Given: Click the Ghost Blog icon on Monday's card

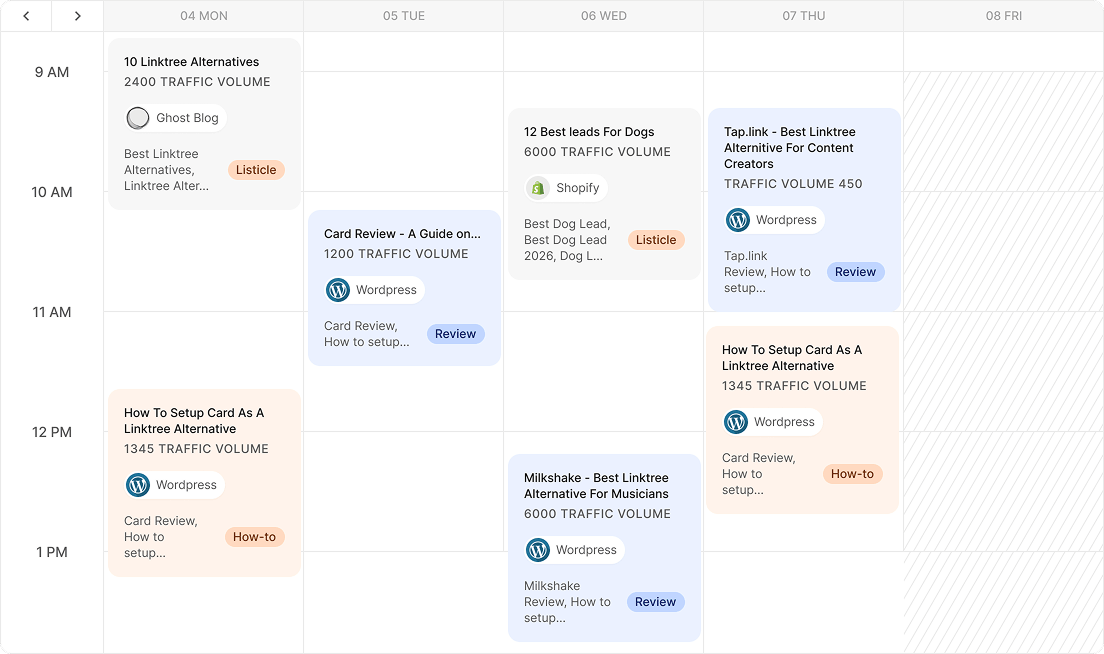Looking at the screenshot, I should 138,118.
